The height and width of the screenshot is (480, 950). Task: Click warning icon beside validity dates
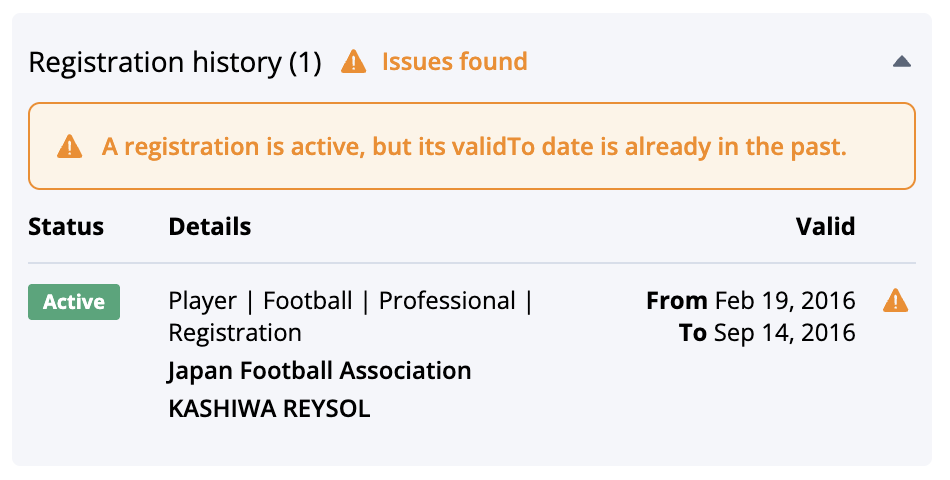pyautogui.click(x=895, y=301)
